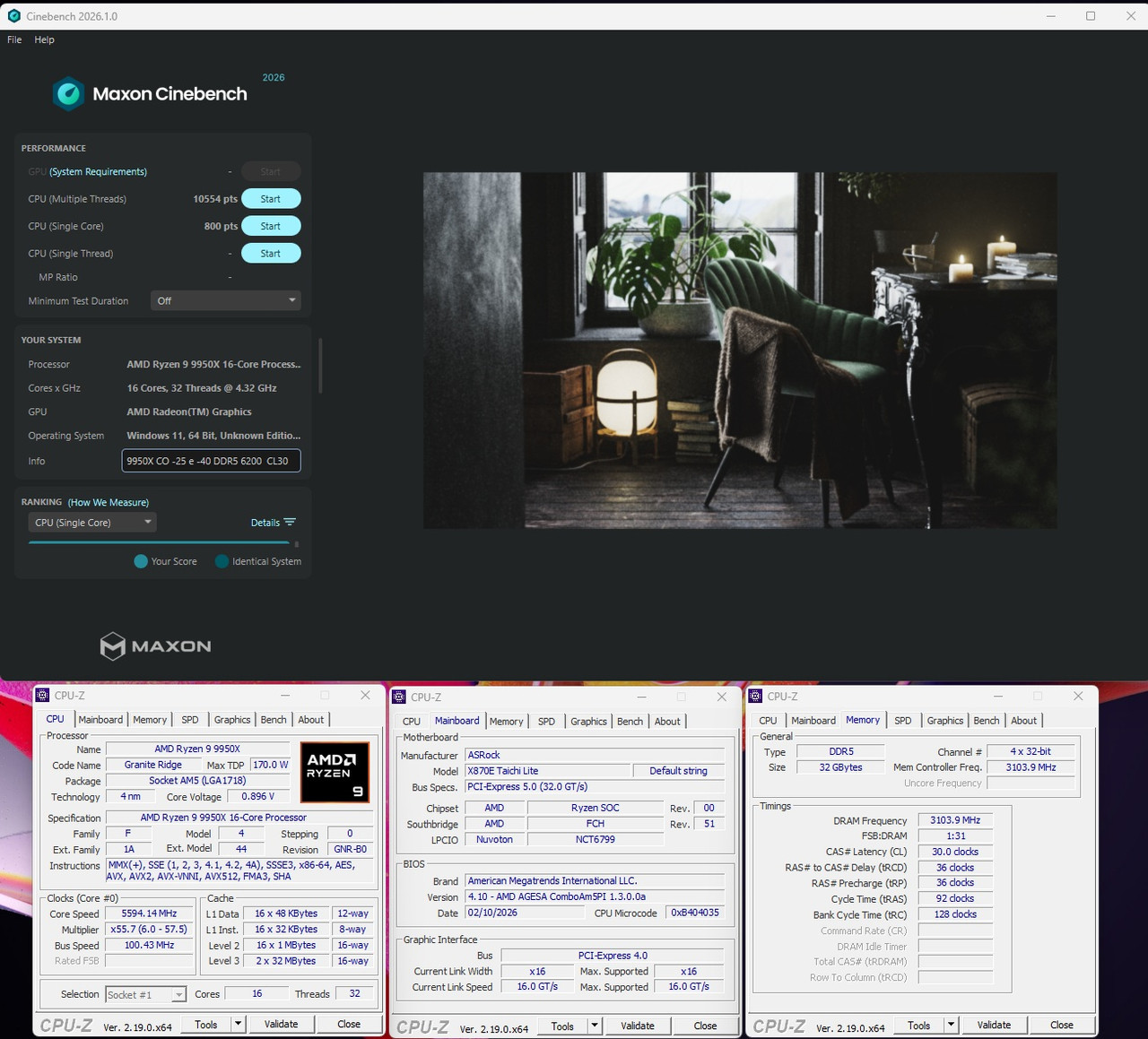Viewport: 1148px width, 1039px height.
Task: Click Bank Cycle Time value 128 clocks
Action: [x=955, y=914]
